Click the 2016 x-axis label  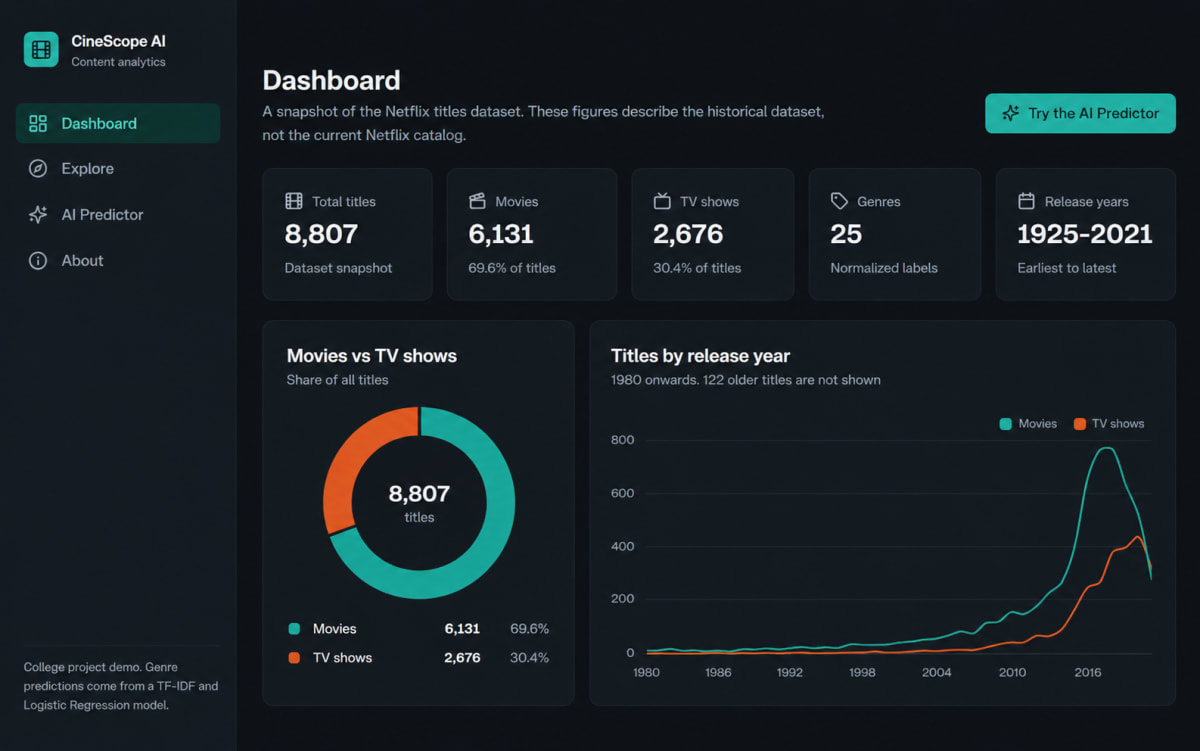1088,672
